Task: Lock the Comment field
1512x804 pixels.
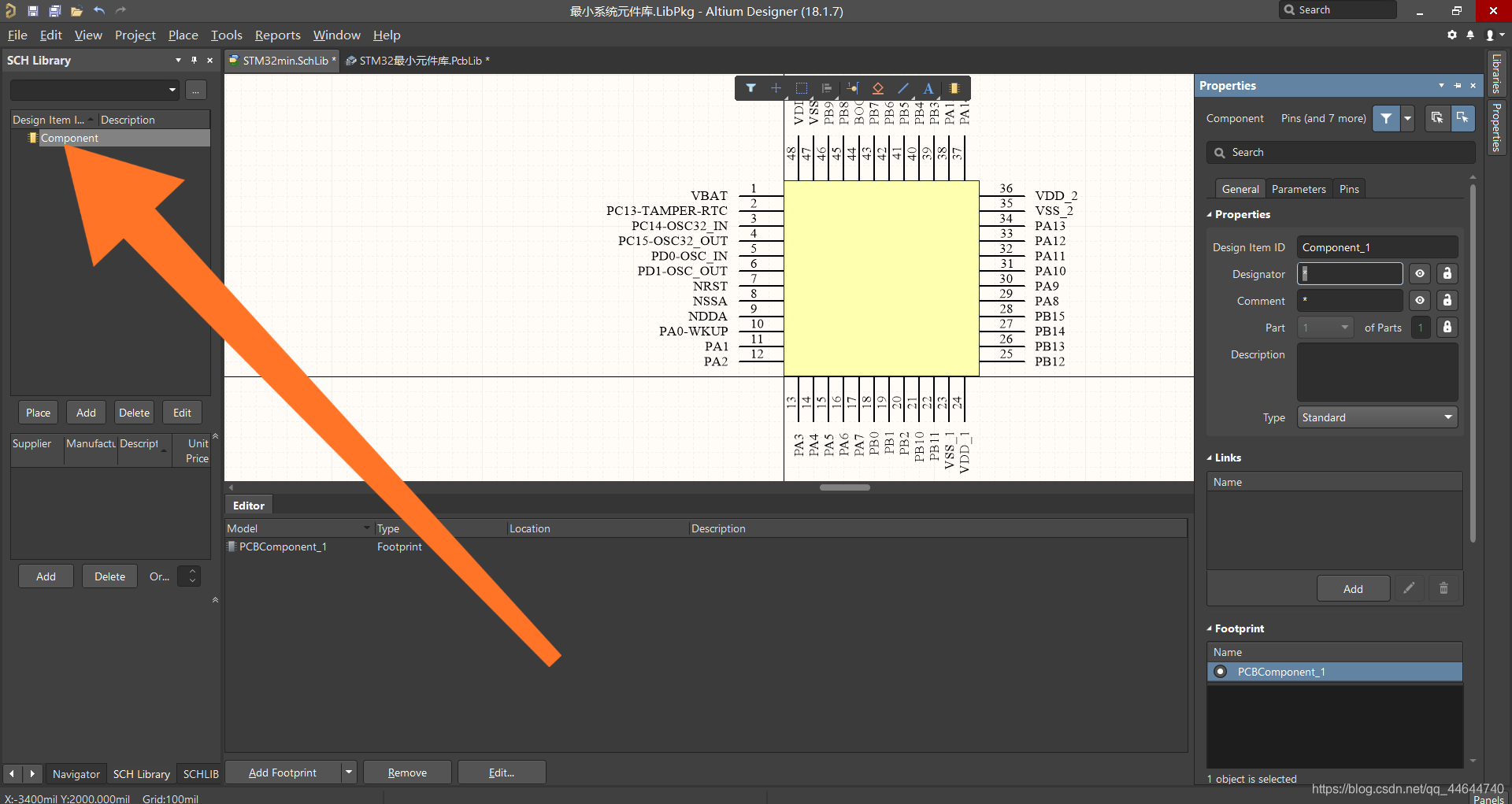Action: coord(1447,301)
